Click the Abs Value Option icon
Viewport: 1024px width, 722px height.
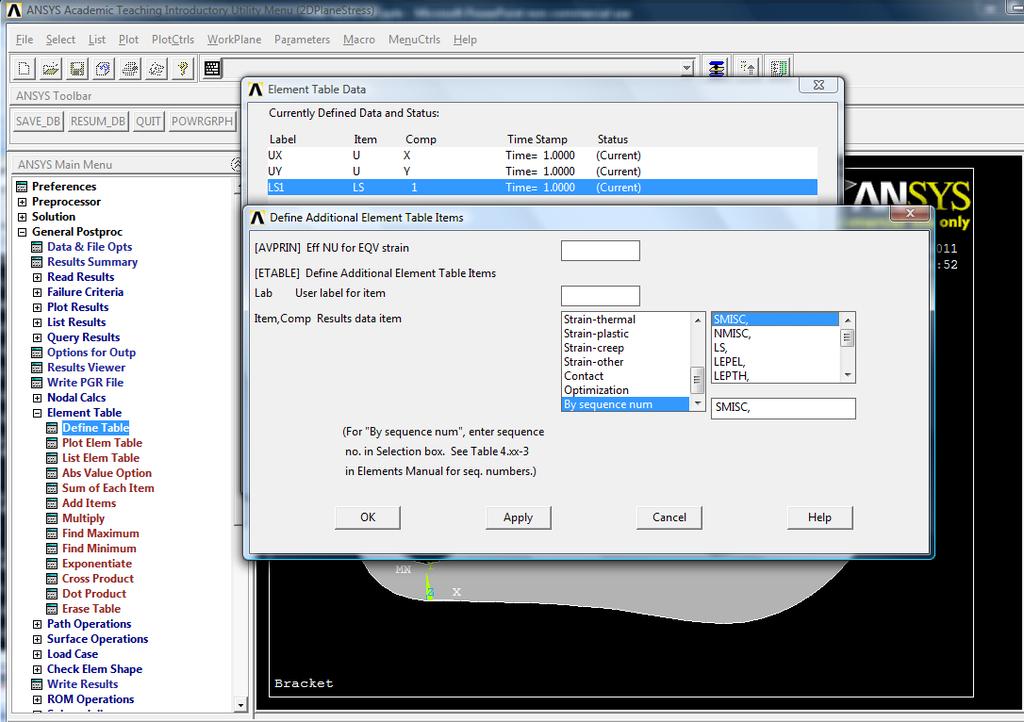(x=52, y=473)
